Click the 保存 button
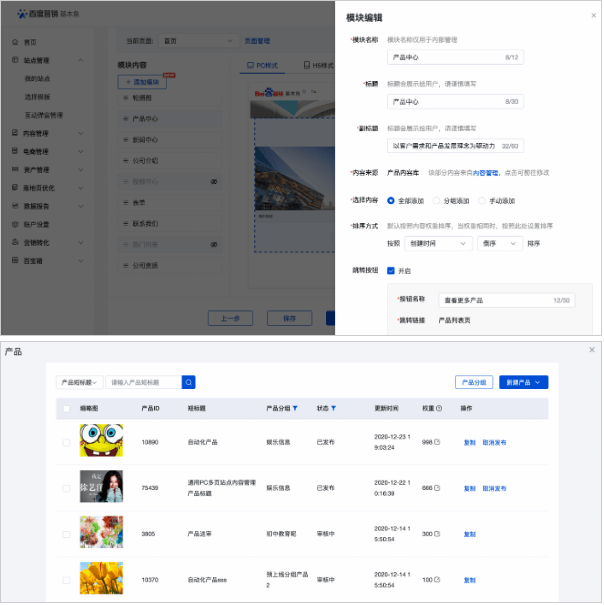 (x=289, y=318)
